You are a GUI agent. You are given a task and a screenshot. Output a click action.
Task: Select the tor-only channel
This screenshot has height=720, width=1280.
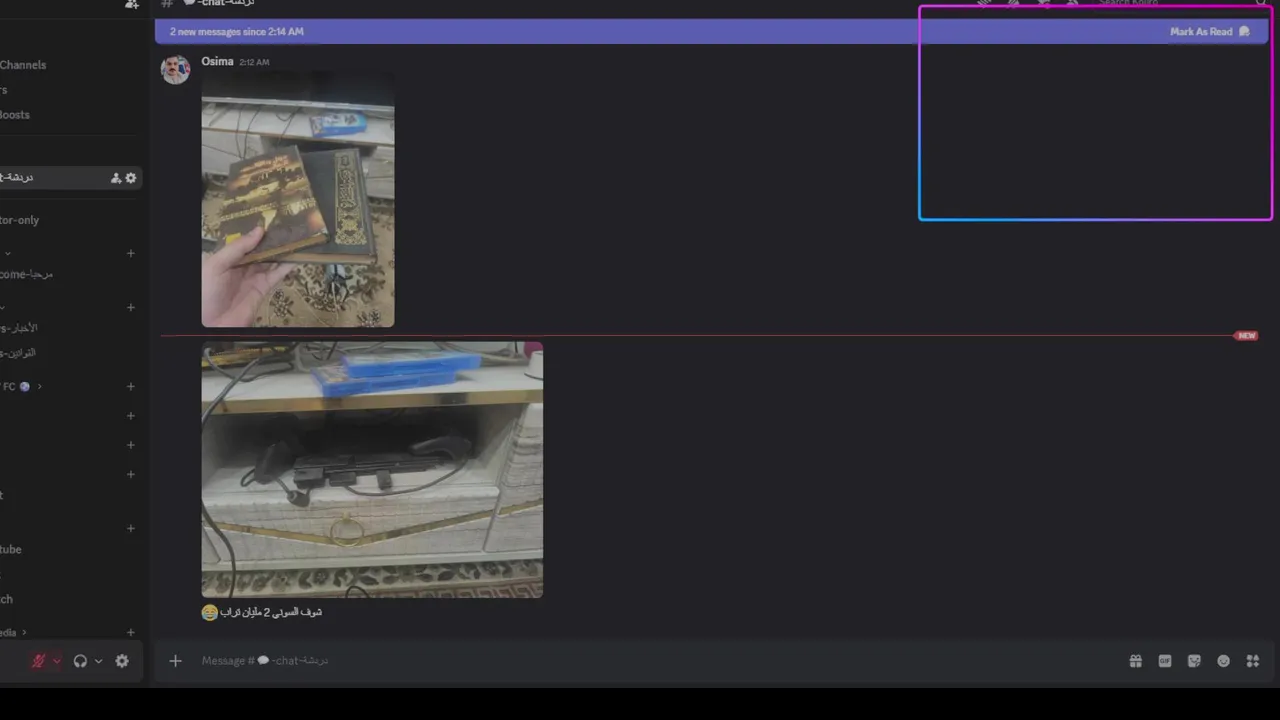20,220
